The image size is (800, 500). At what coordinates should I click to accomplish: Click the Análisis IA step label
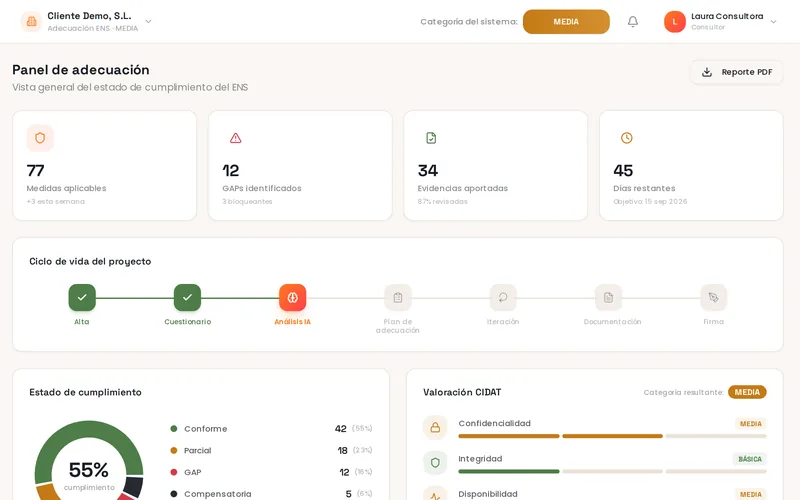[292, 322]
